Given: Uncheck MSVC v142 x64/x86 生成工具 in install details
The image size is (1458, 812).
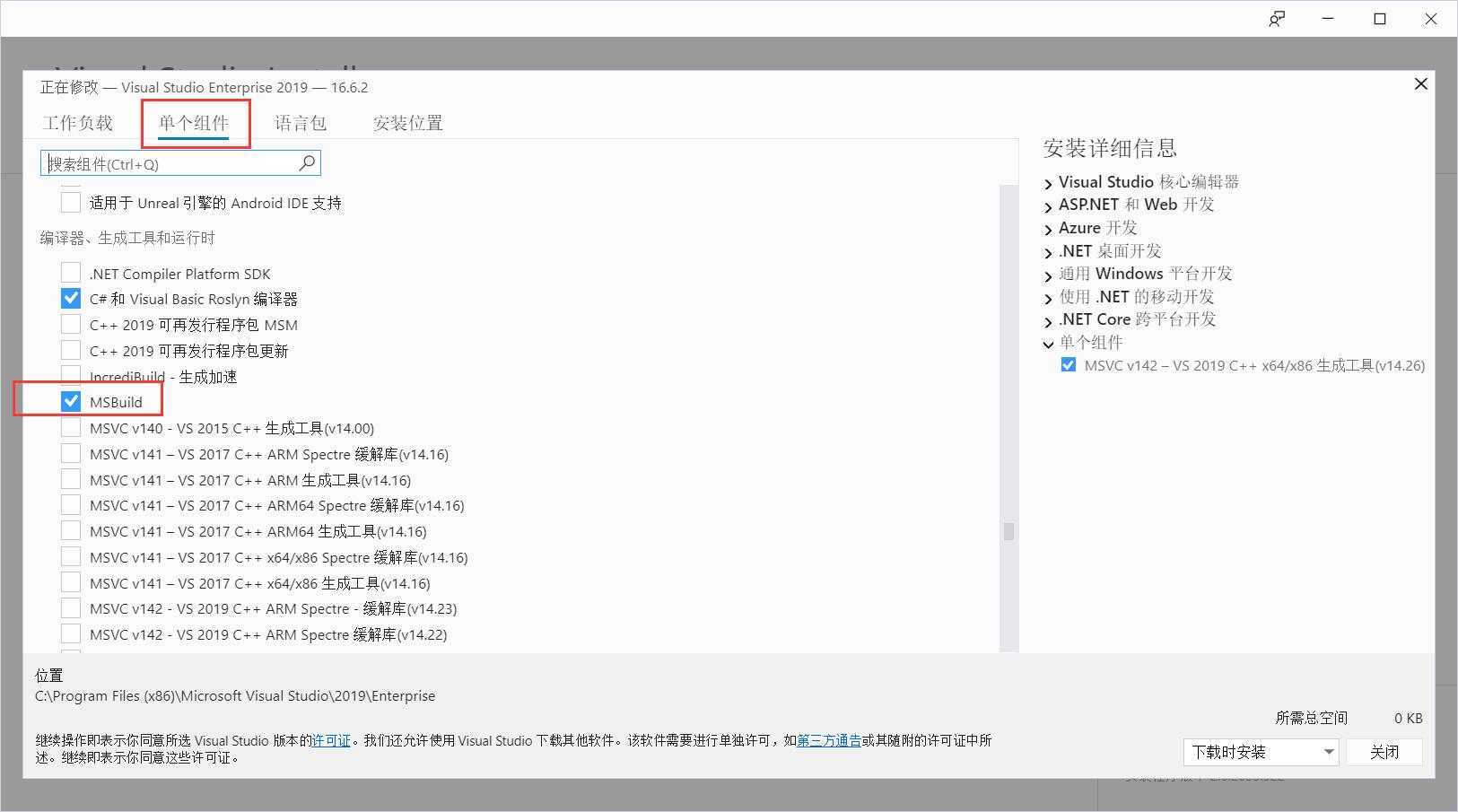Looking at the screenshot, I should tap(1068, 364).
